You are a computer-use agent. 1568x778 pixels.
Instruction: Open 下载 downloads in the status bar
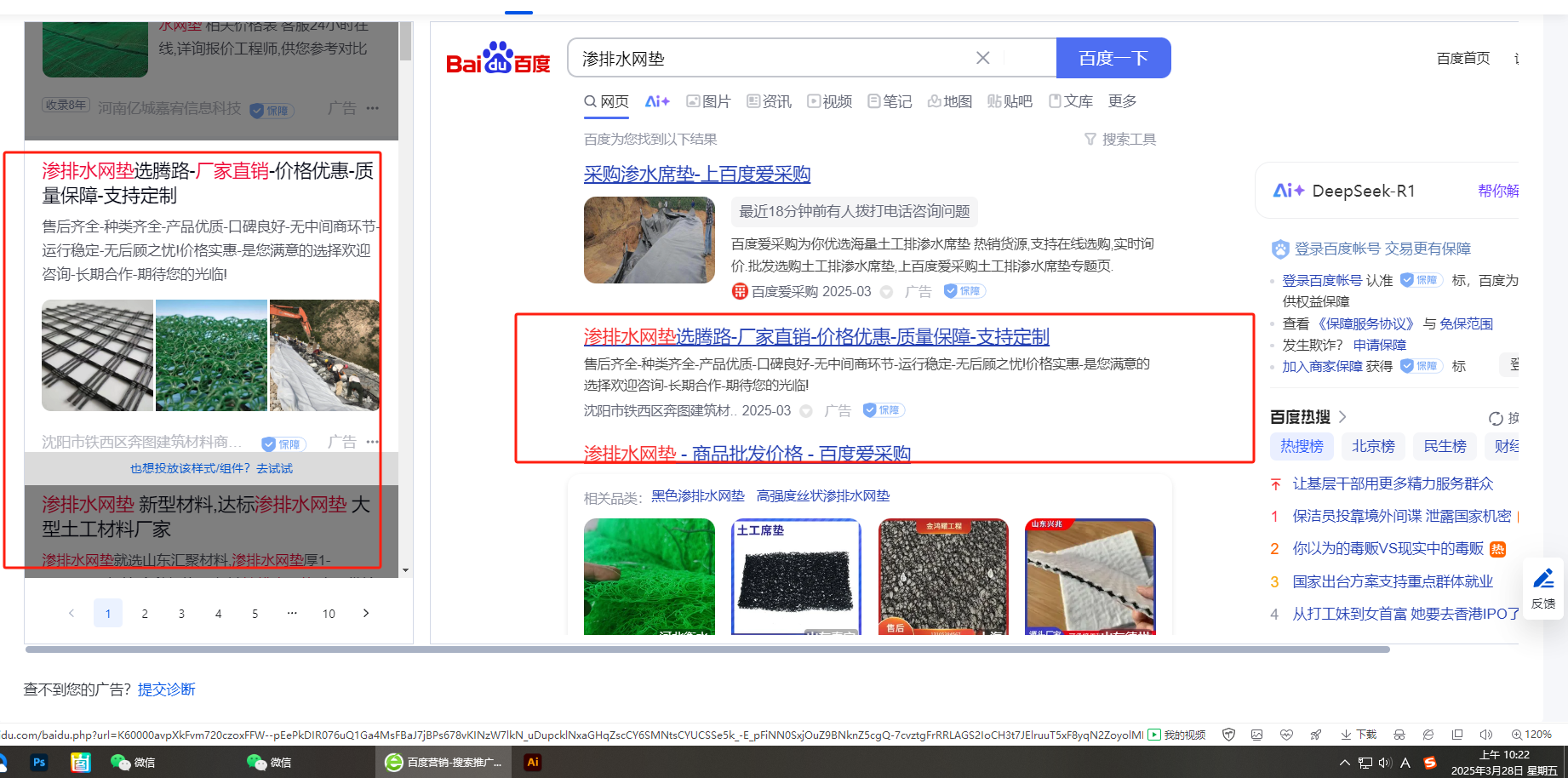coord(1359,735)
